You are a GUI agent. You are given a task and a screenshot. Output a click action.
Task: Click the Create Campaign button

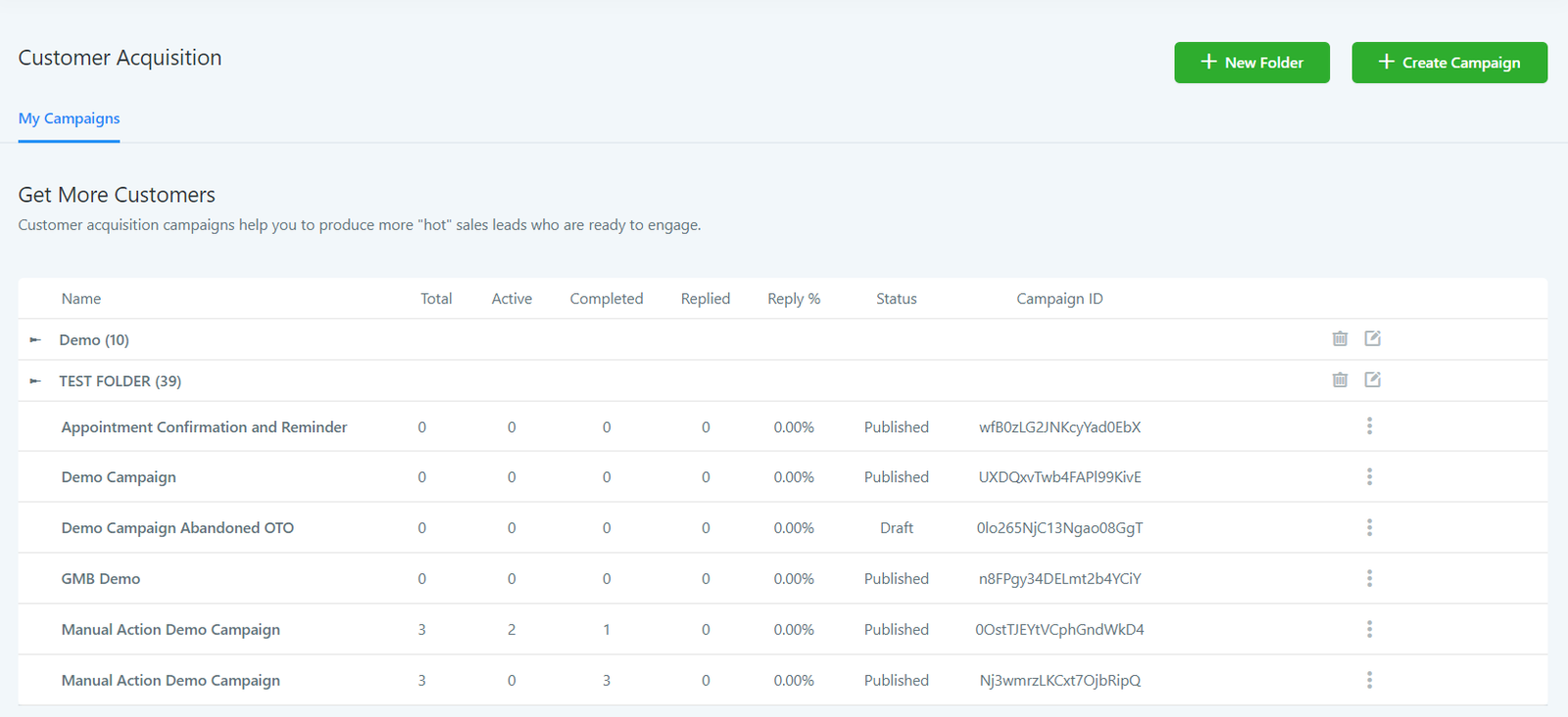(x=1448, y=63)
